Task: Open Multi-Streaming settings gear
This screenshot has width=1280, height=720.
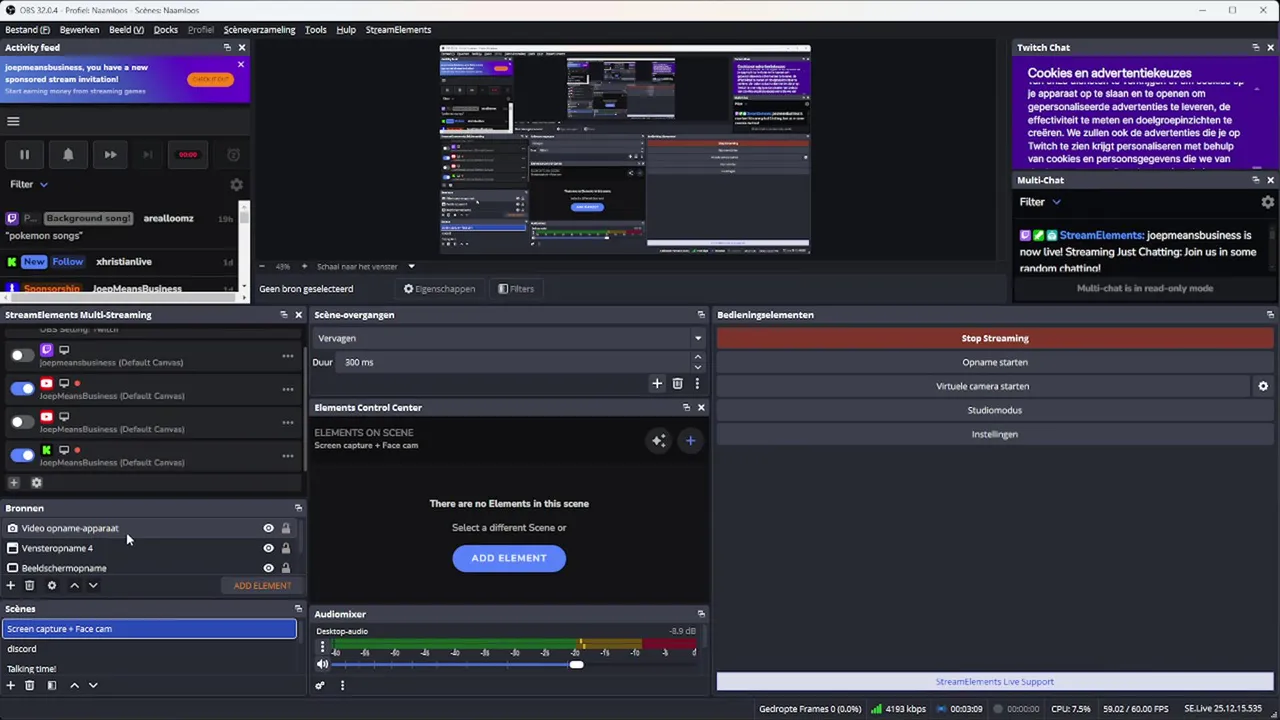Action: click(37, 483)
